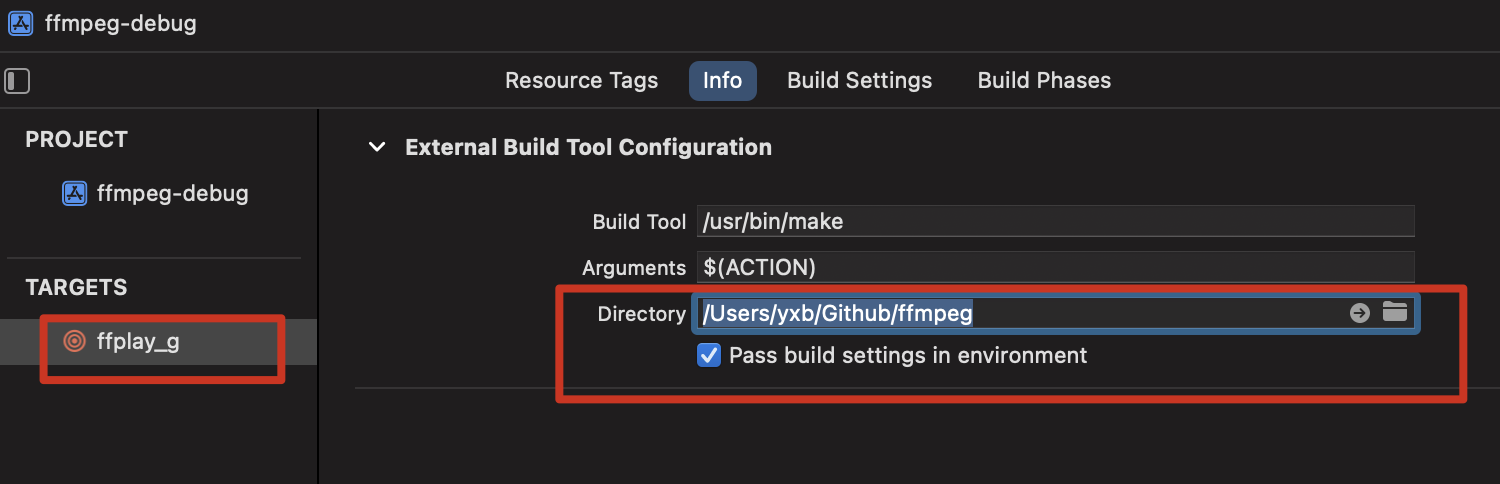Click the Arguments field containing $(ACTION)
This screenshot has height=484, width=1500.
point(1055,267)
